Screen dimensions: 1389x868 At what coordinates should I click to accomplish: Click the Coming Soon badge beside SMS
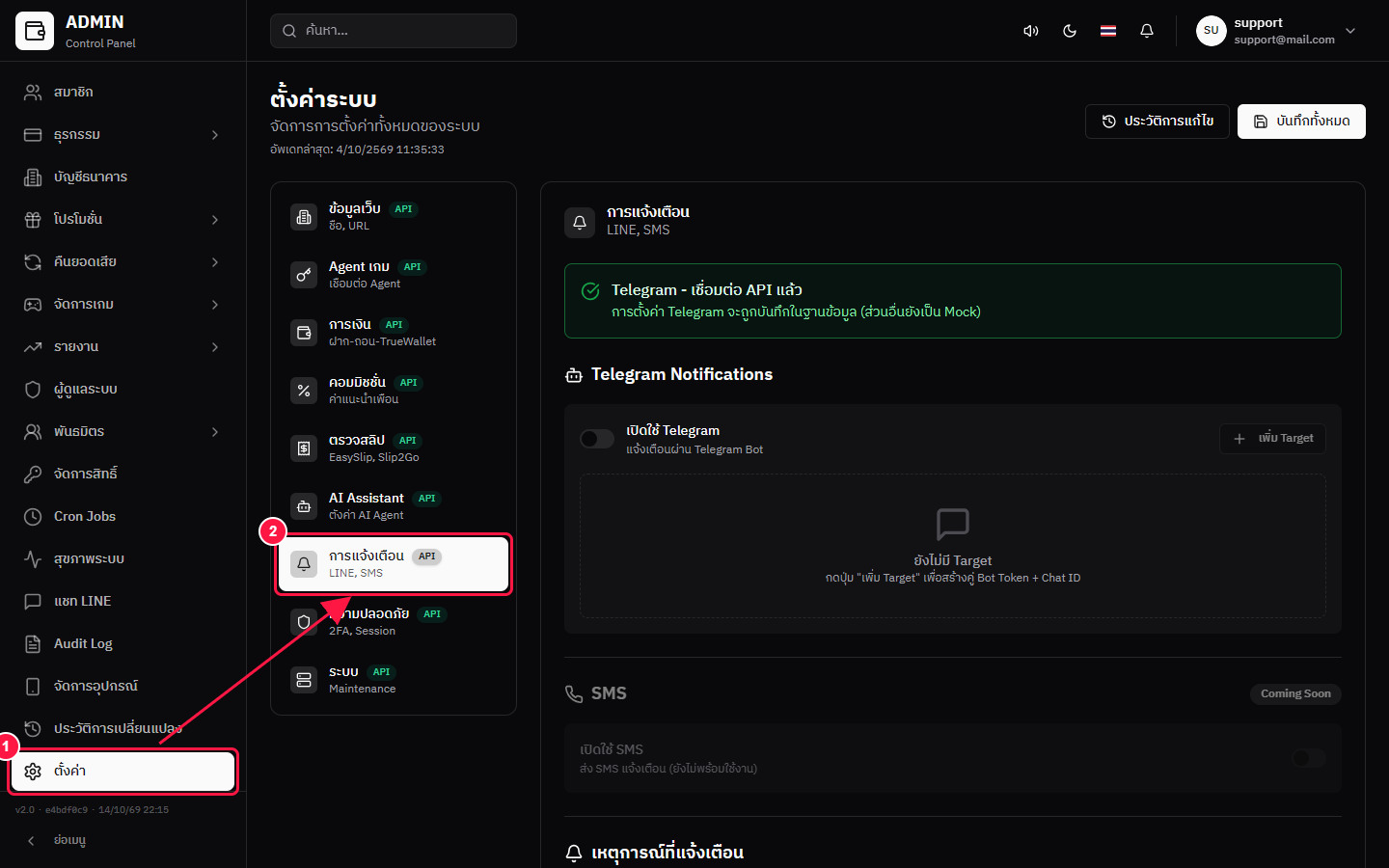click(x=1295, y=694)
